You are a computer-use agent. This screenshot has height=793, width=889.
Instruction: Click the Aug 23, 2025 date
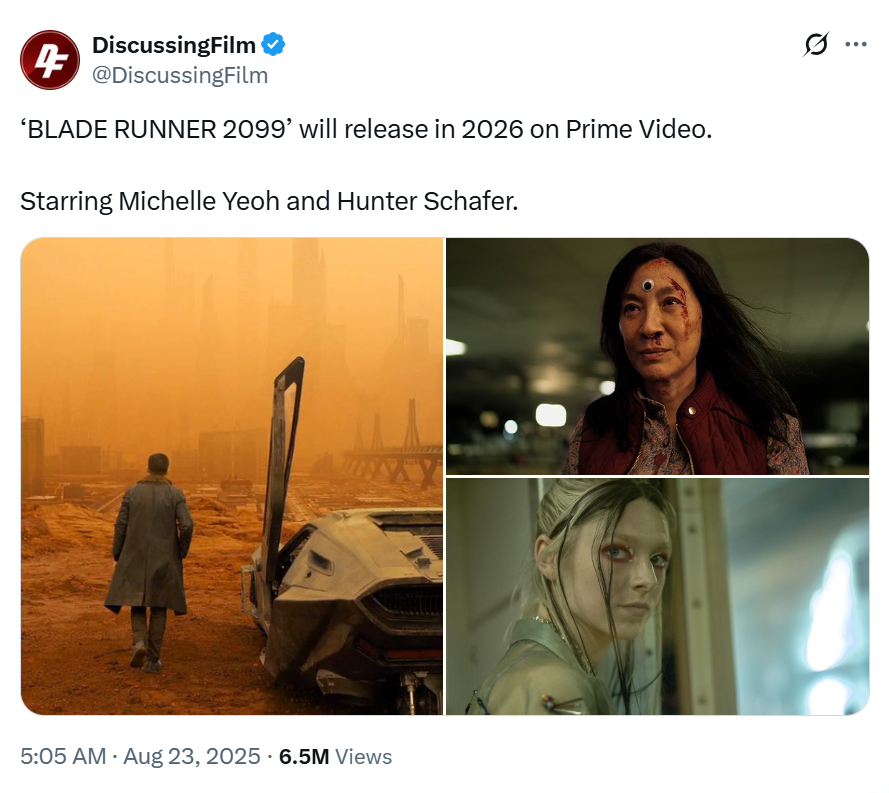pos(192,757)
